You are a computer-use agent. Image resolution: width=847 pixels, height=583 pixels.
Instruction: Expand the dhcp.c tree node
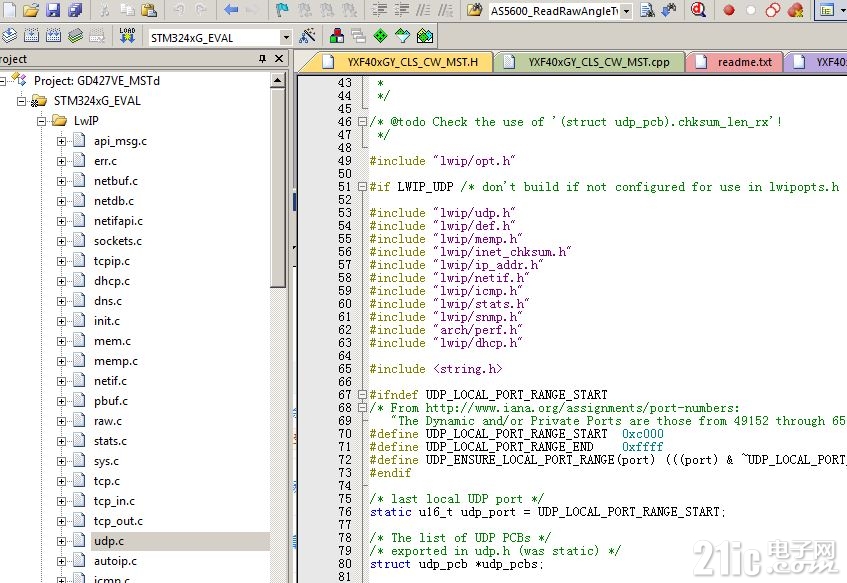click(61, 282)
